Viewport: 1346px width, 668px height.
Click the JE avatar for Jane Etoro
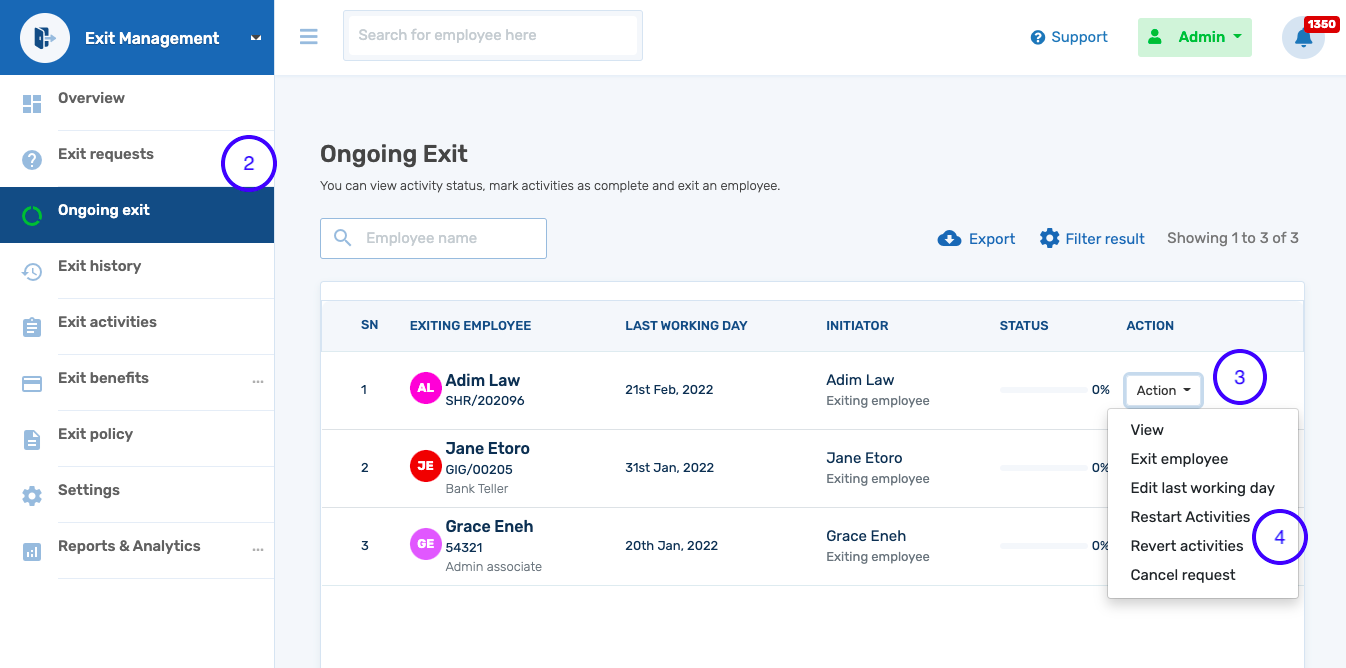point(426,466)
